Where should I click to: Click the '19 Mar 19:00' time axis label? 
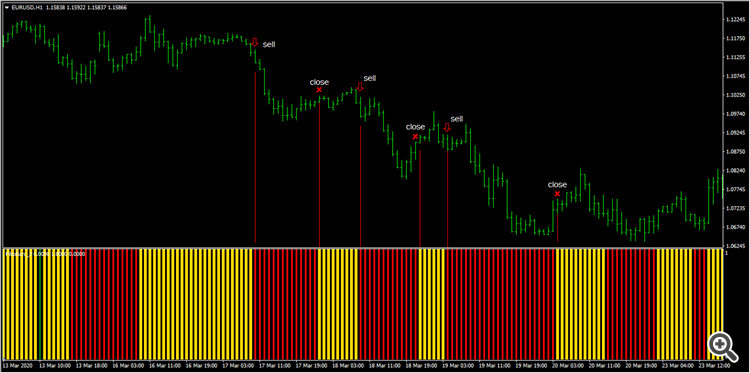[x=530, y=365]
